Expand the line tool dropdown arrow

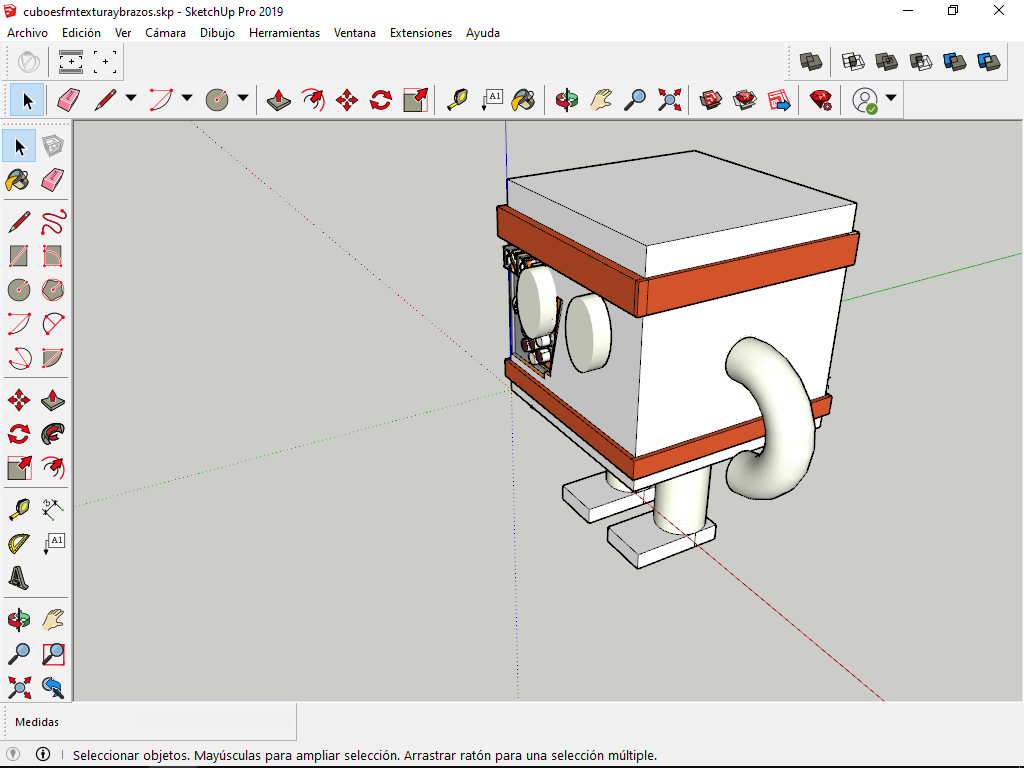pos(131,99)
